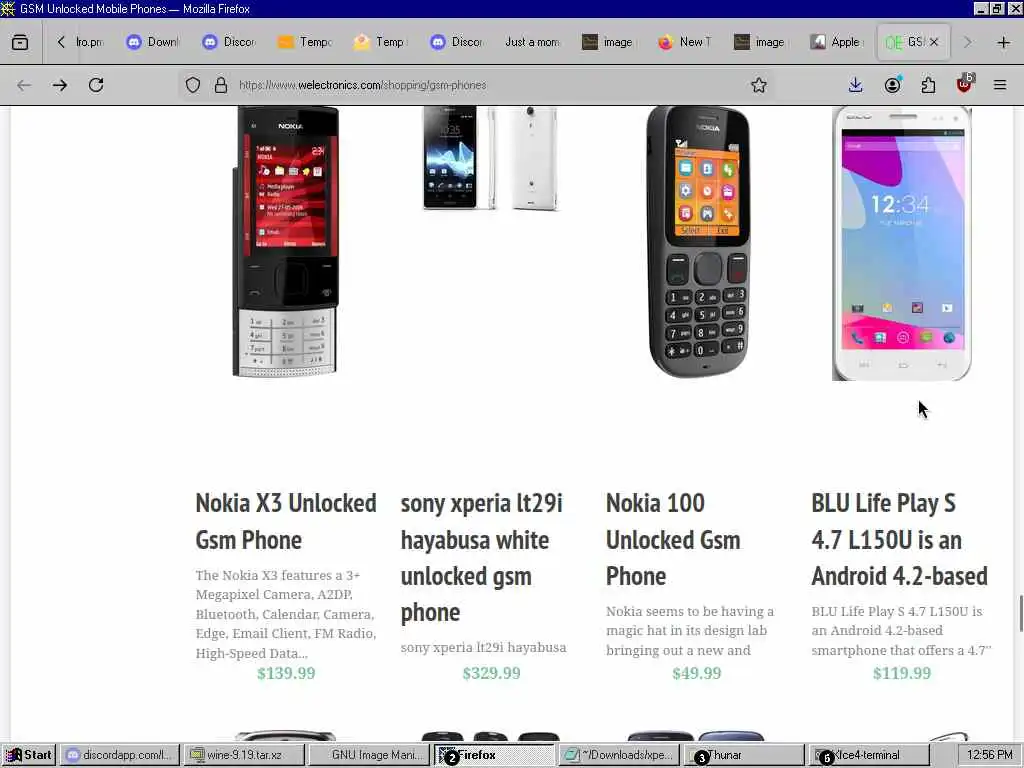Click the $139.99 price

pos(286,673)
